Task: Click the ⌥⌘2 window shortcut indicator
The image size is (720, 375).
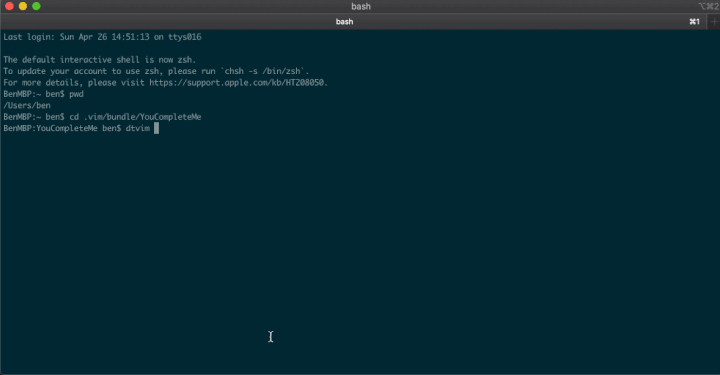Action: click(709, 6)
